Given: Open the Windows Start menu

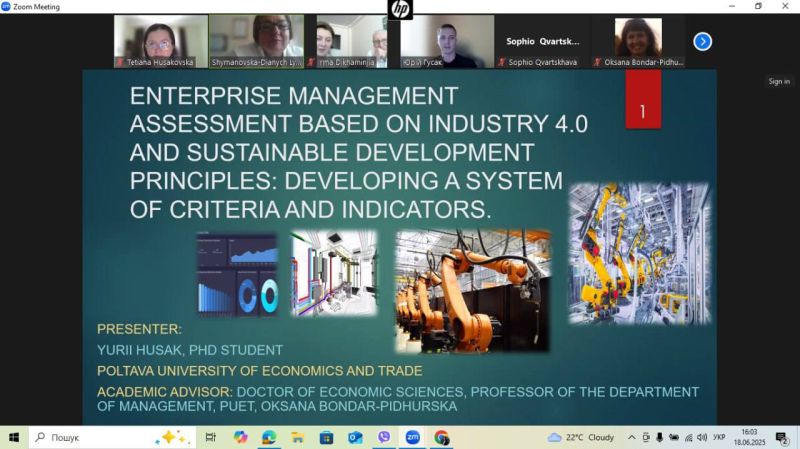Looking at the screenshot, I should pyautogui.click(x=14, y=437).
